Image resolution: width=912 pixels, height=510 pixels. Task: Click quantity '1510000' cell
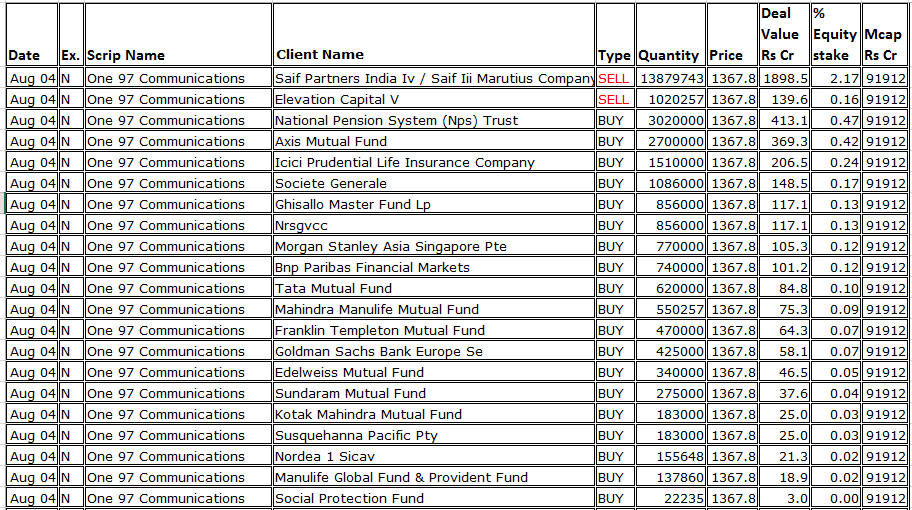671,162
